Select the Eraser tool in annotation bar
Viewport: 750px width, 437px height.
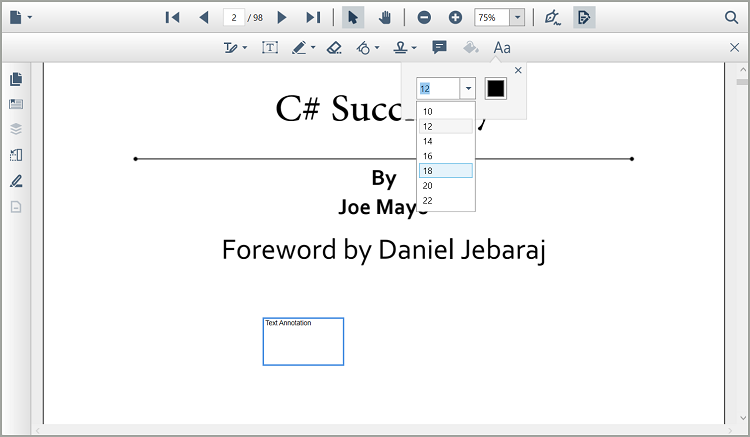click(x=334, y=47)
